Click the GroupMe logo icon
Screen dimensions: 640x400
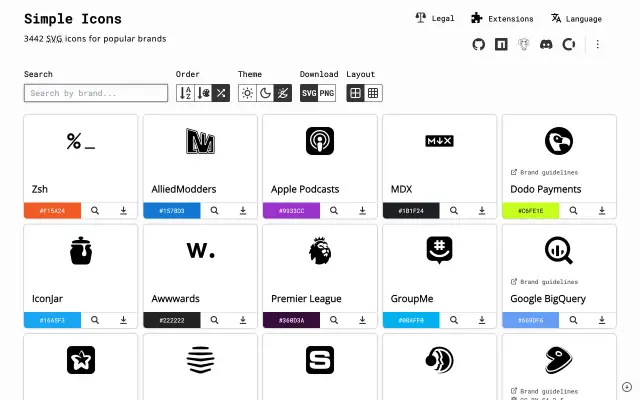point(440,251)
